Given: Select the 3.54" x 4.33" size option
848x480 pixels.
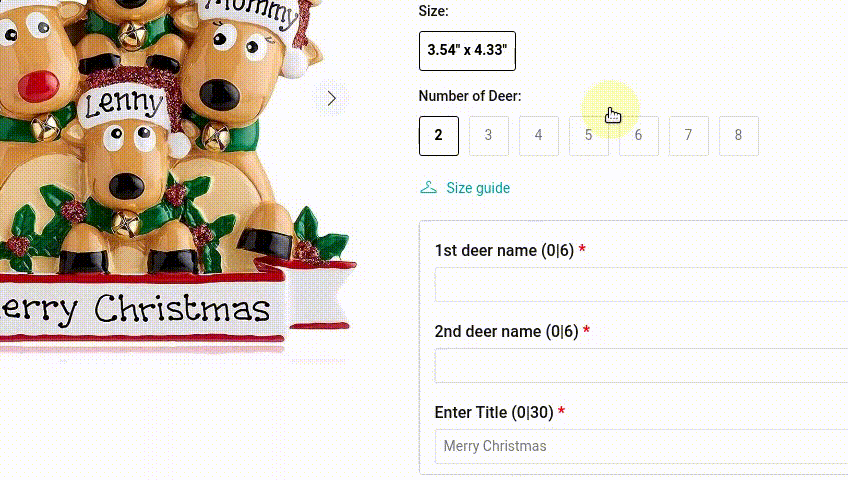Looking at the screenshot, I should point(467,51).
